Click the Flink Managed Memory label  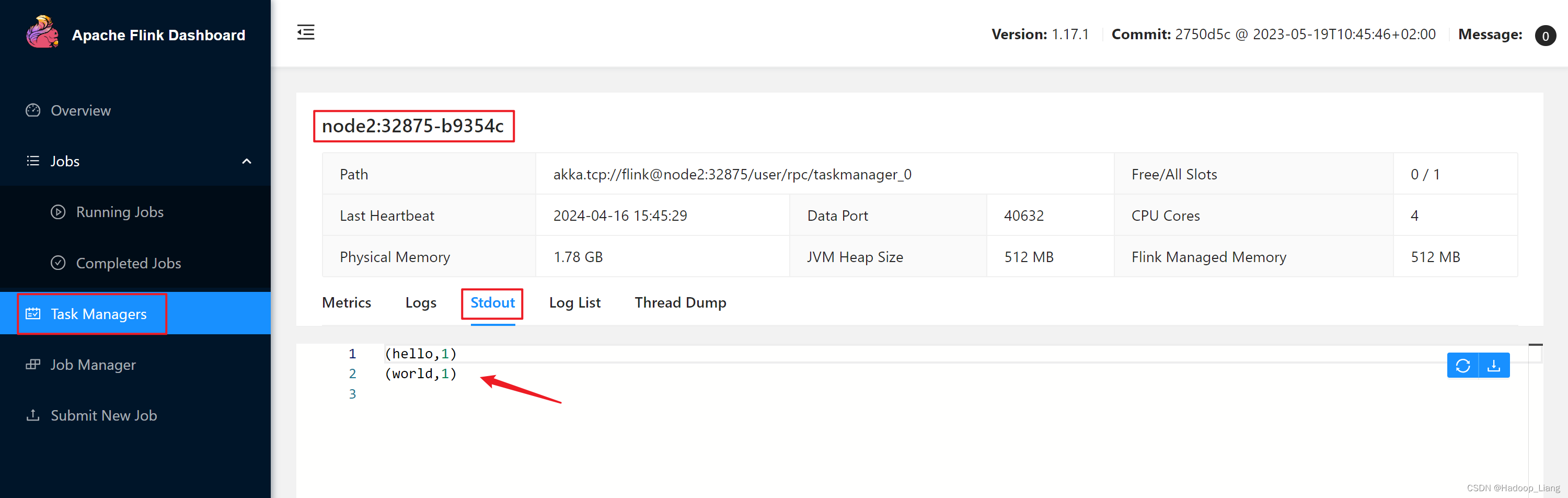tap(1208, 257)
